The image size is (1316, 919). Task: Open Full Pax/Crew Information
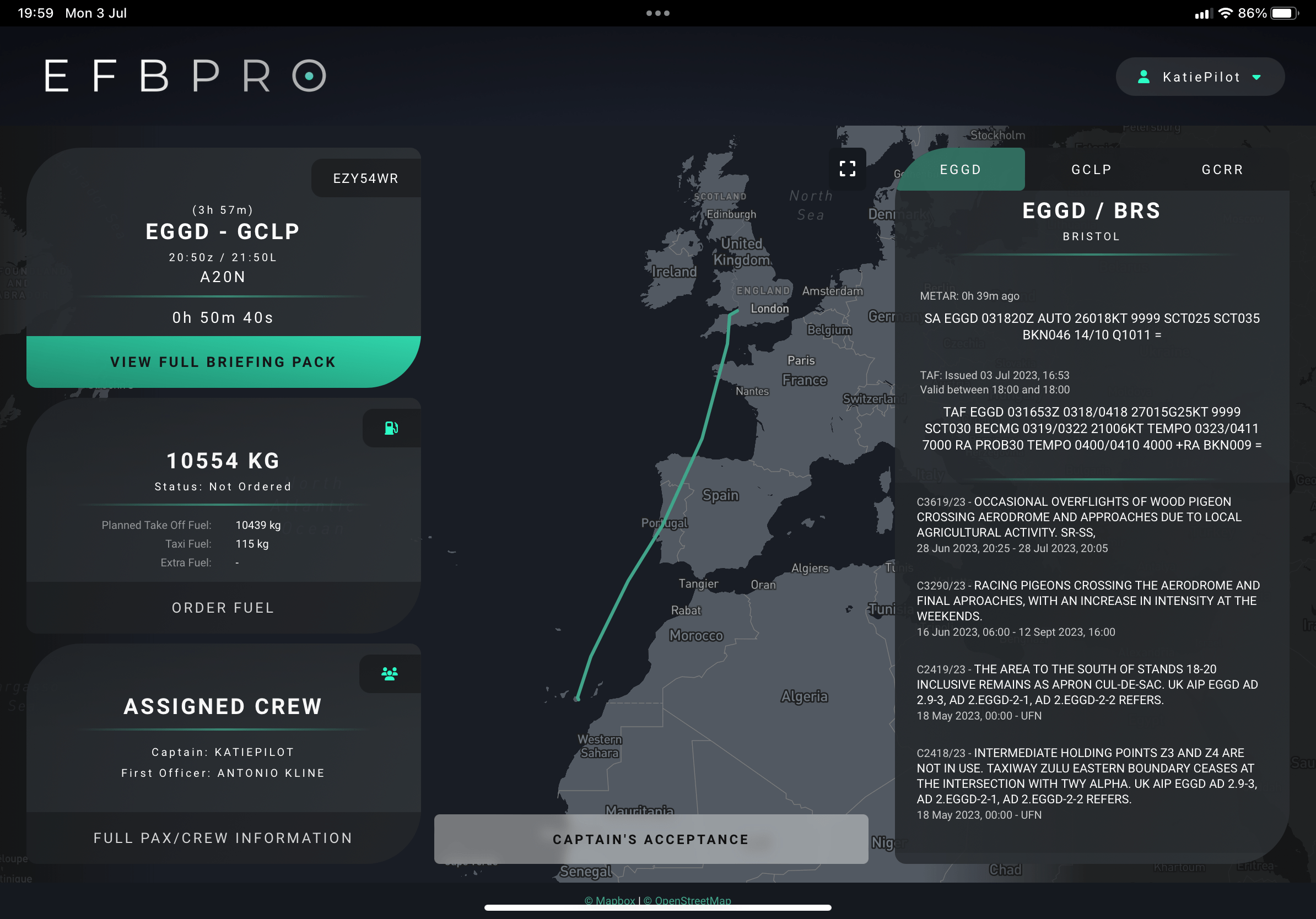tap(223, 837)
